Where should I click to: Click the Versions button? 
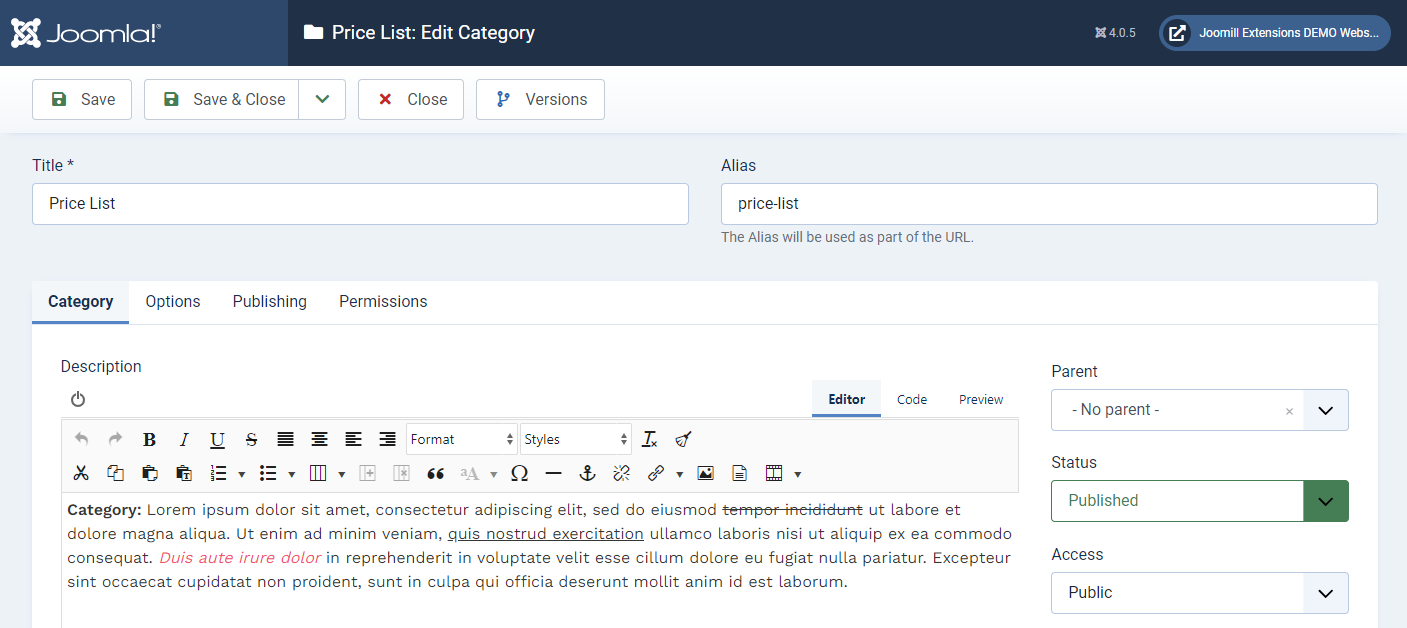540,100
